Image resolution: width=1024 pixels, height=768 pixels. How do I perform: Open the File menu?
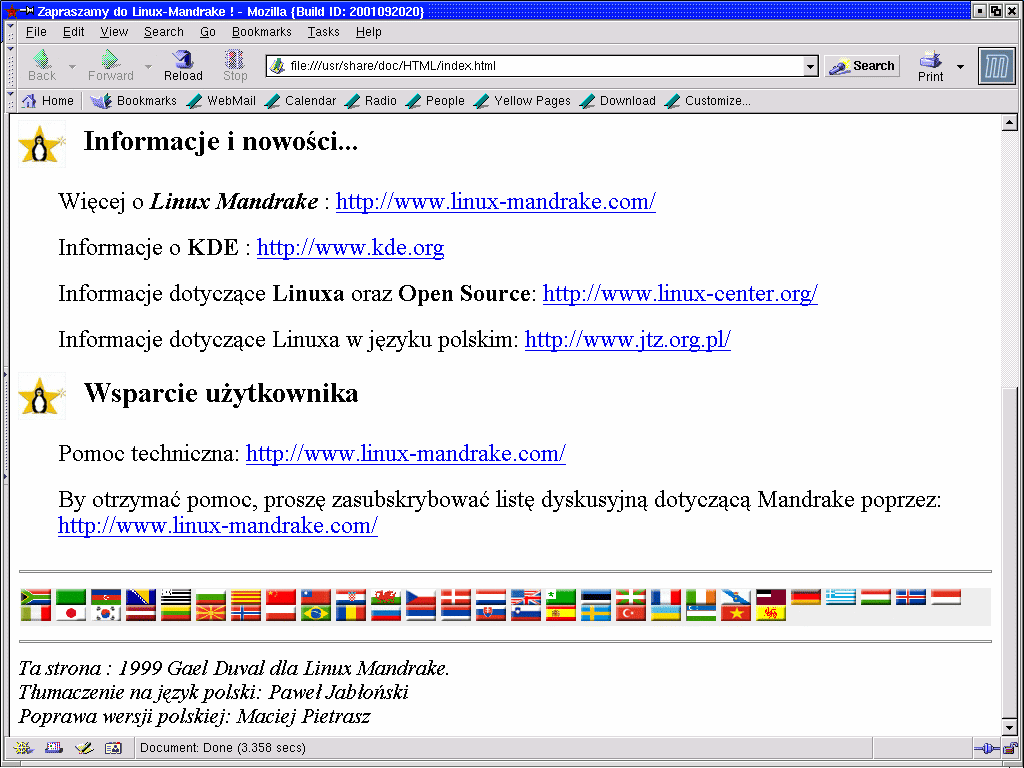36,31
